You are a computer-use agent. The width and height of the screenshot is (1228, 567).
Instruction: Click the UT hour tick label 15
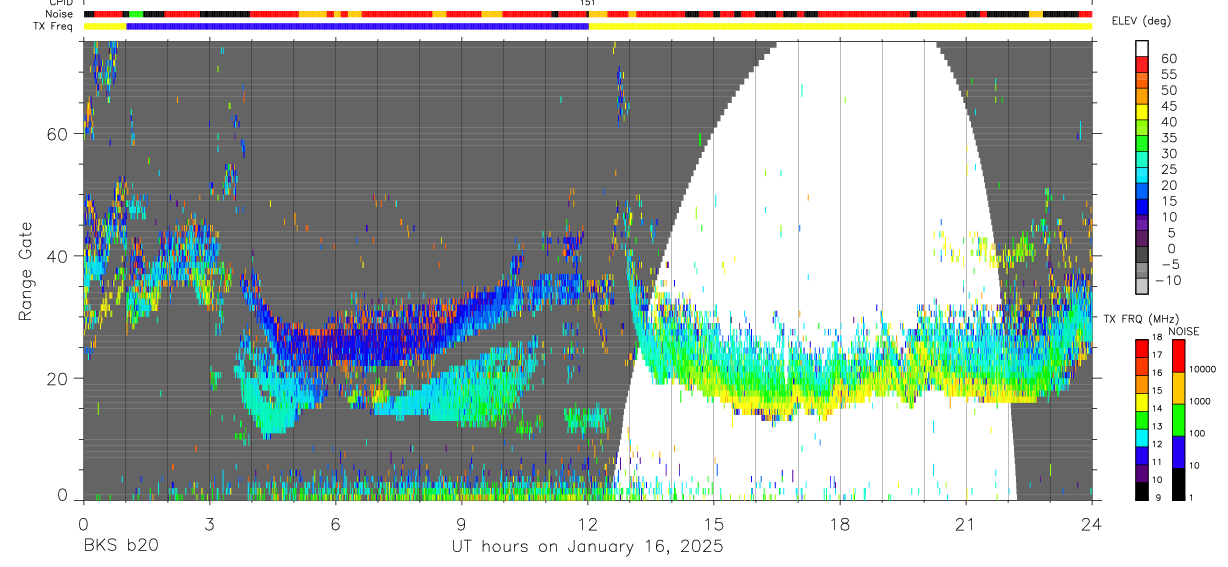click(x=714, y=524)
